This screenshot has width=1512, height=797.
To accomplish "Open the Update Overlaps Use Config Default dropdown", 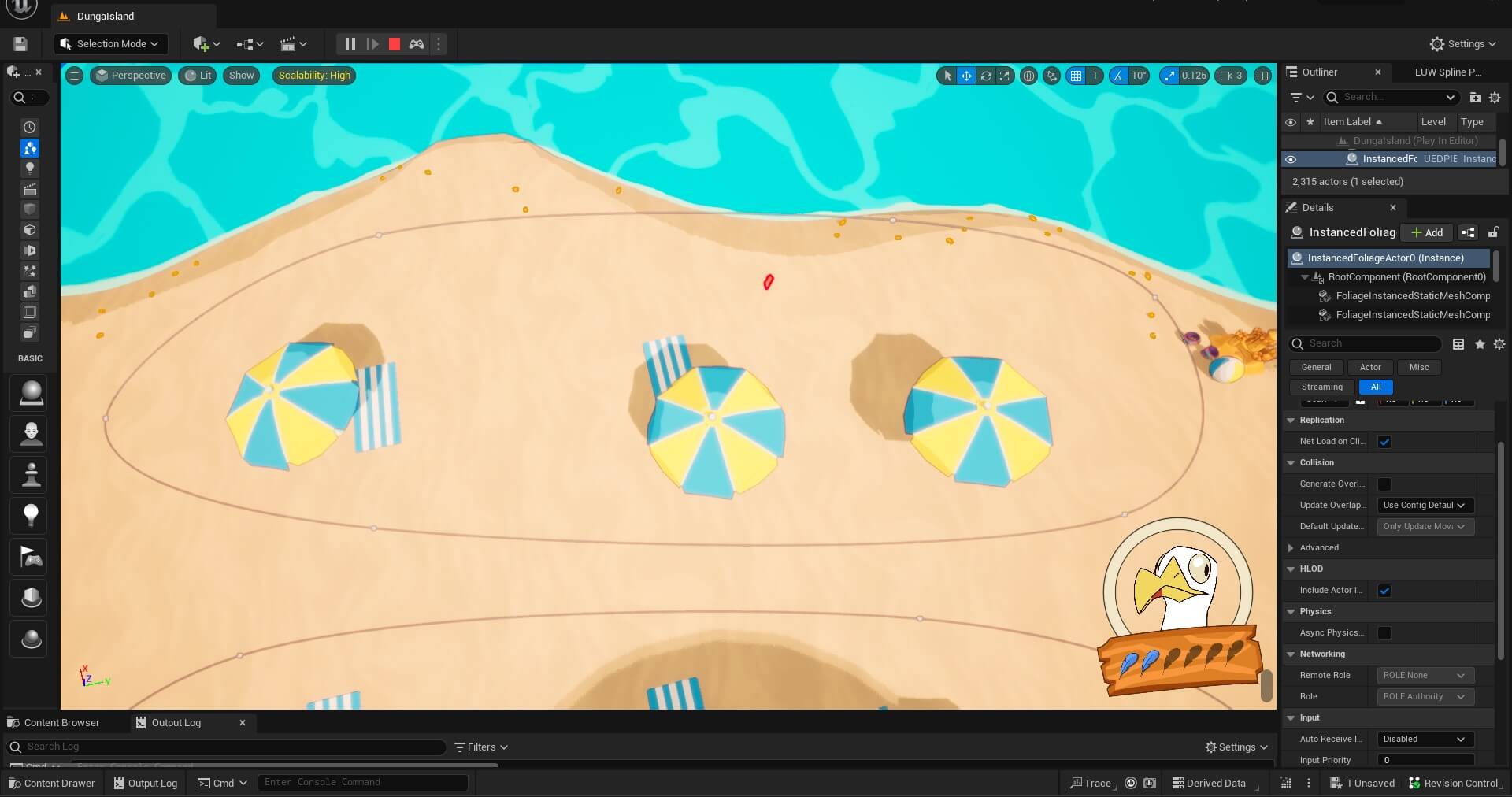I will pos(1425,506).
